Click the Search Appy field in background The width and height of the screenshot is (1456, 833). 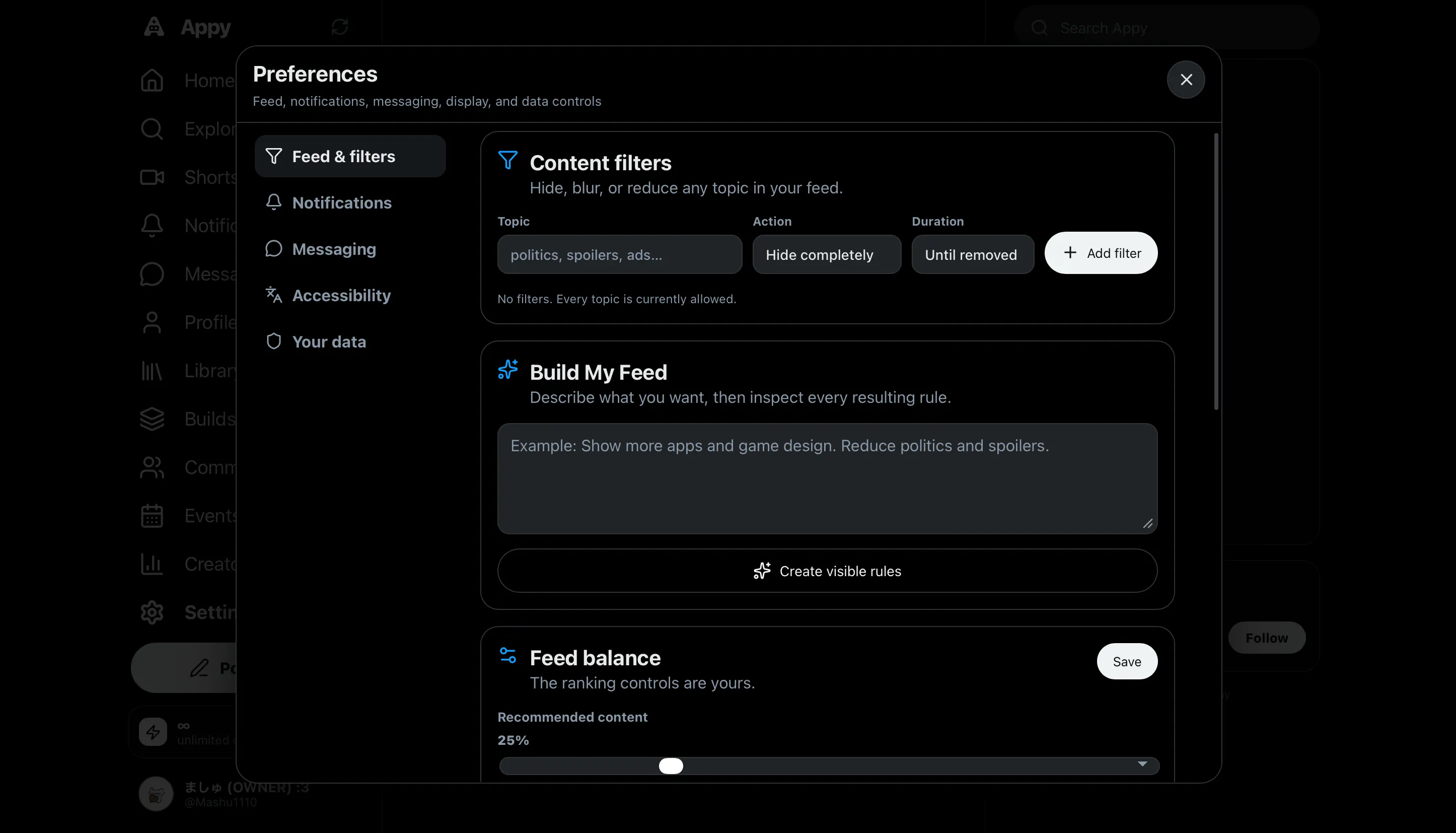(x=1167, y=28)
